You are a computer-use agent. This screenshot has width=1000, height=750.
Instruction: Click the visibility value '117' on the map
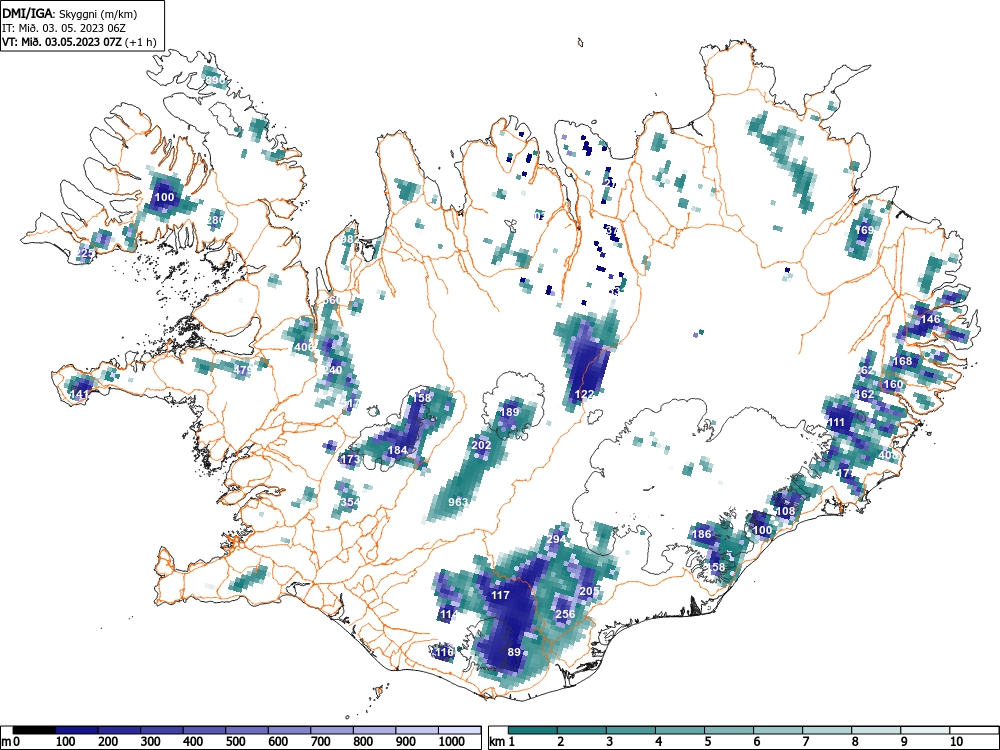500,595
